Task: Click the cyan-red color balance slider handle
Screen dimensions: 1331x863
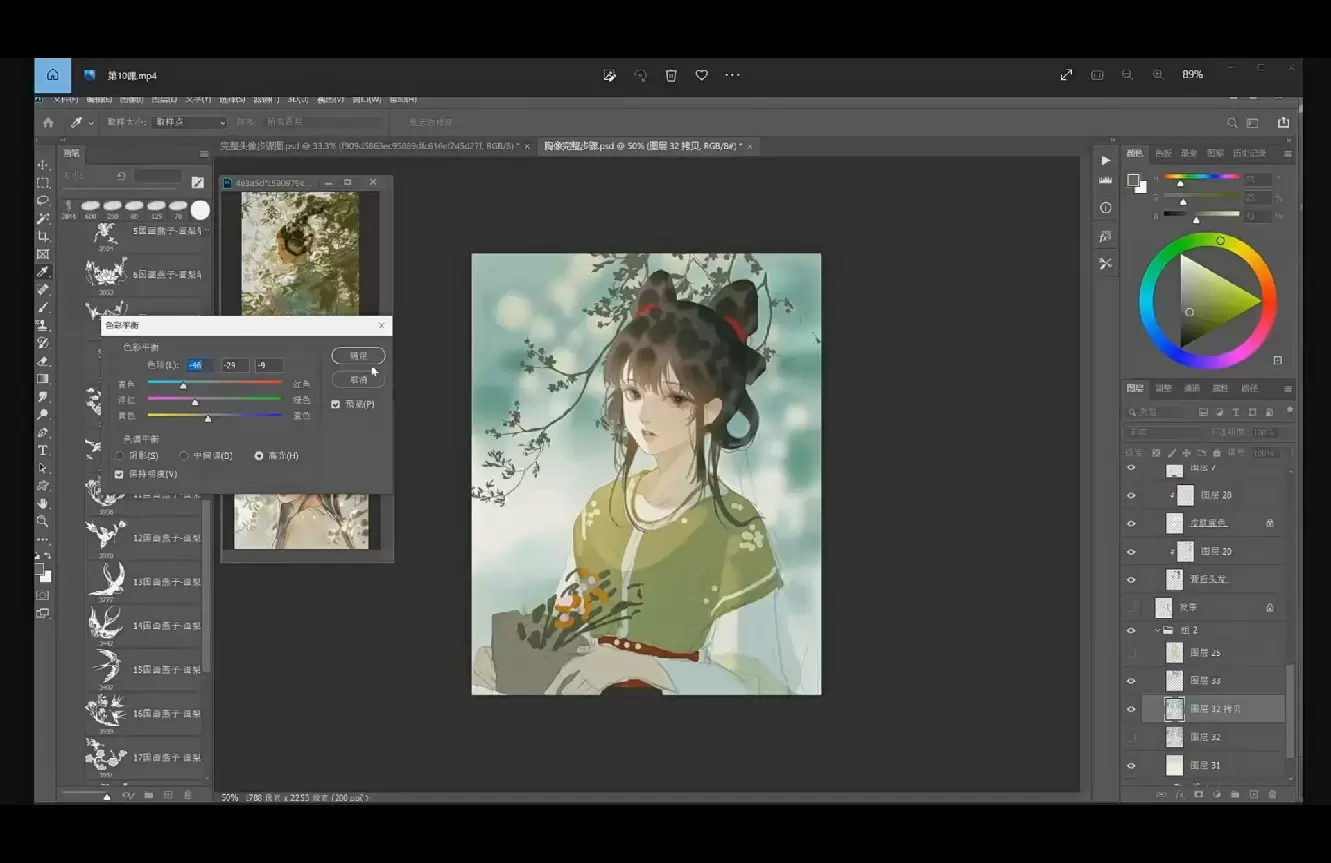Action: click(x=183, y=385)
